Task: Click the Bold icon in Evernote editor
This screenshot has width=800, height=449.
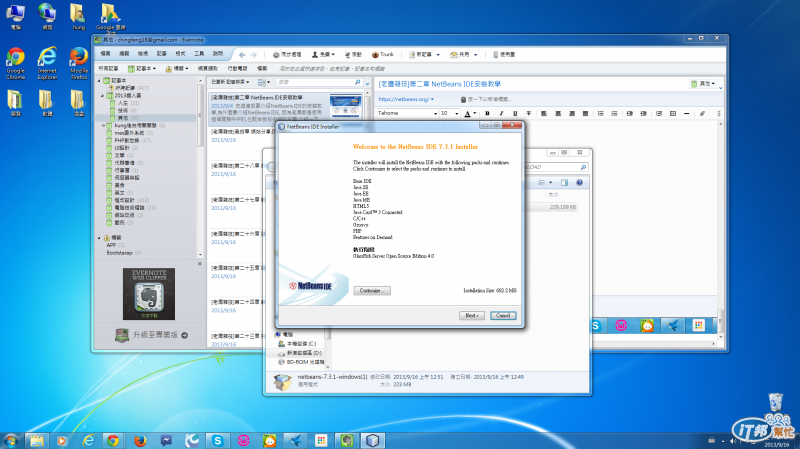Action: click(x=487, y=113)
